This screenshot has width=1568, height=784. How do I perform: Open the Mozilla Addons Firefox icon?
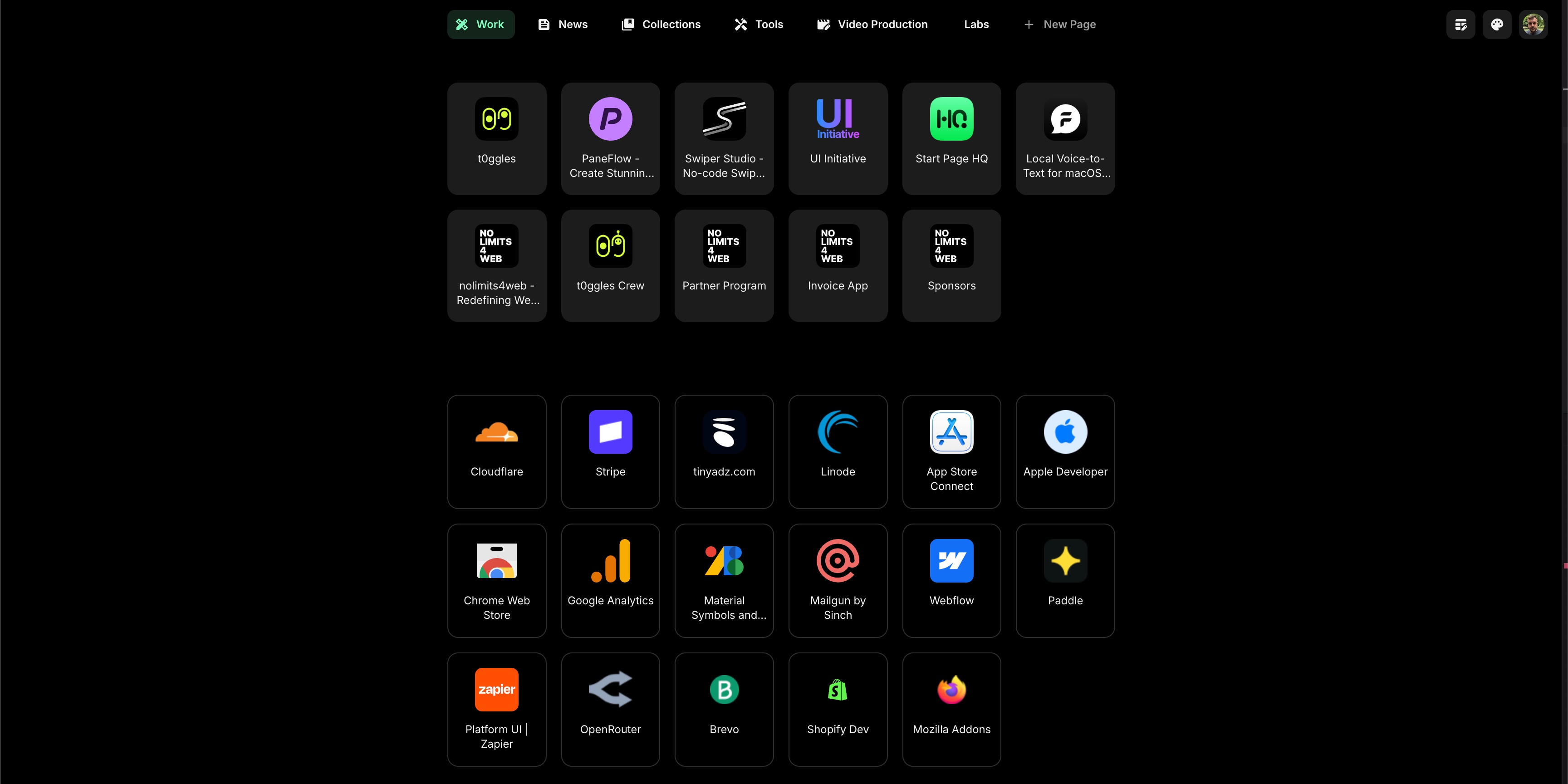point(951,690)
